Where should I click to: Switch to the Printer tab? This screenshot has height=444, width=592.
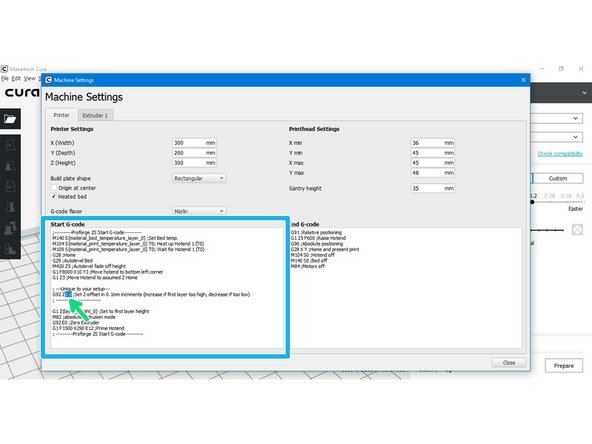pyautogui.click(x=62, y=115)
